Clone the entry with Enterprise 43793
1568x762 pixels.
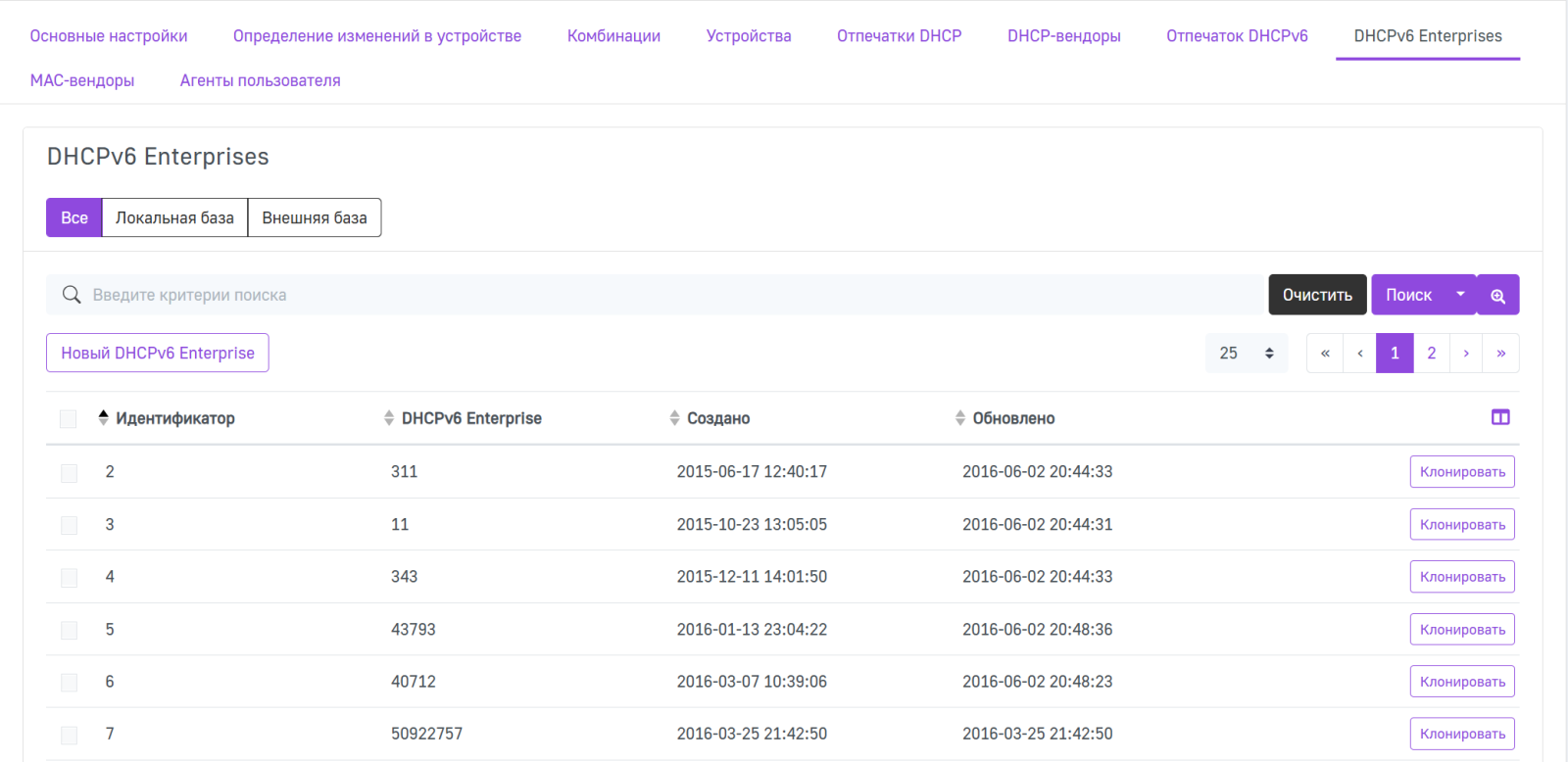pos(1462,630)
